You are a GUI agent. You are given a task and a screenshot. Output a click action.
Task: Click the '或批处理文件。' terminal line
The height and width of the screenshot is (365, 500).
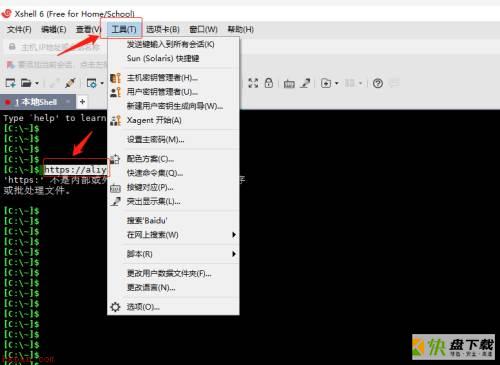(37, 190)
